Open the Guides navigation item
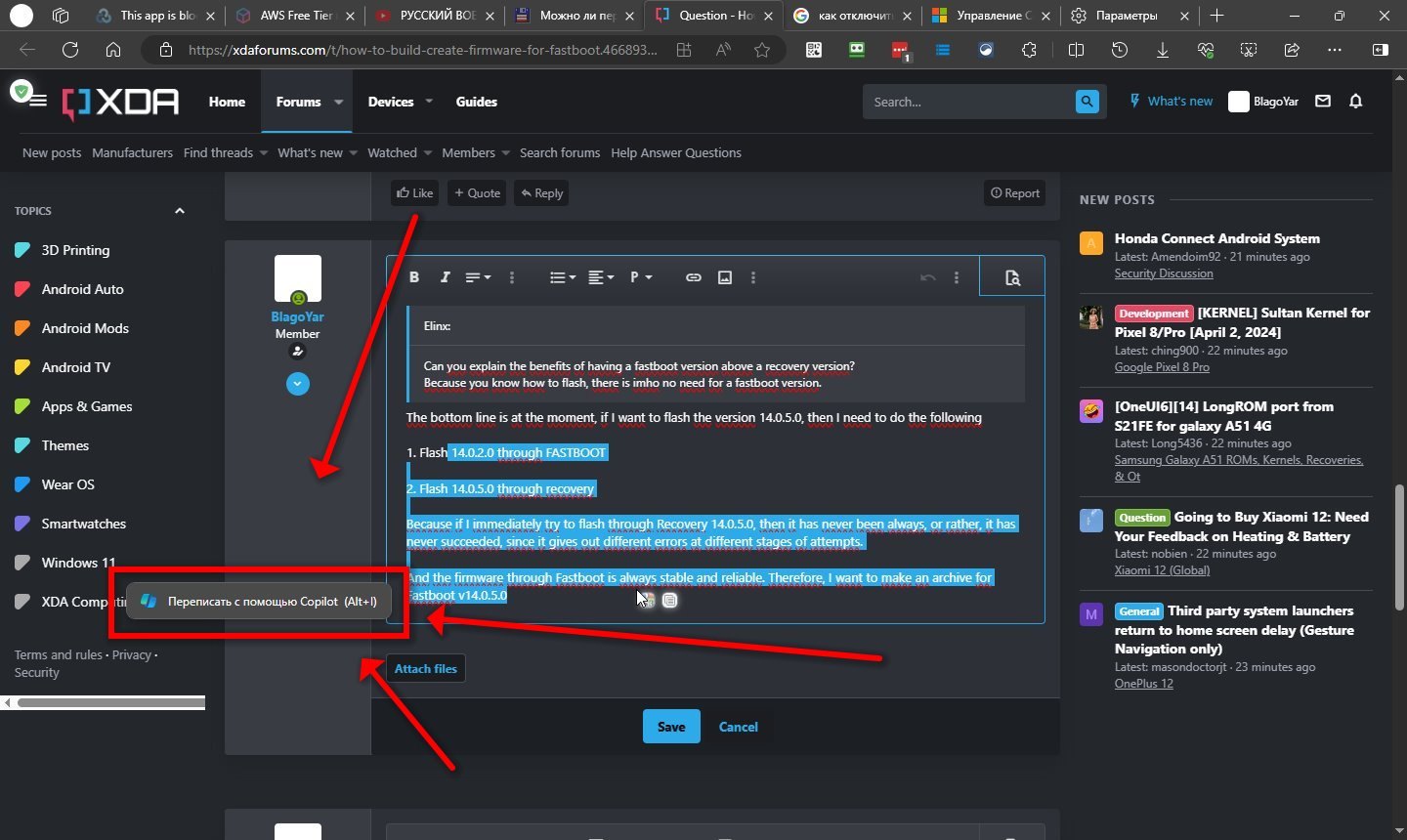 click(477, 102)
